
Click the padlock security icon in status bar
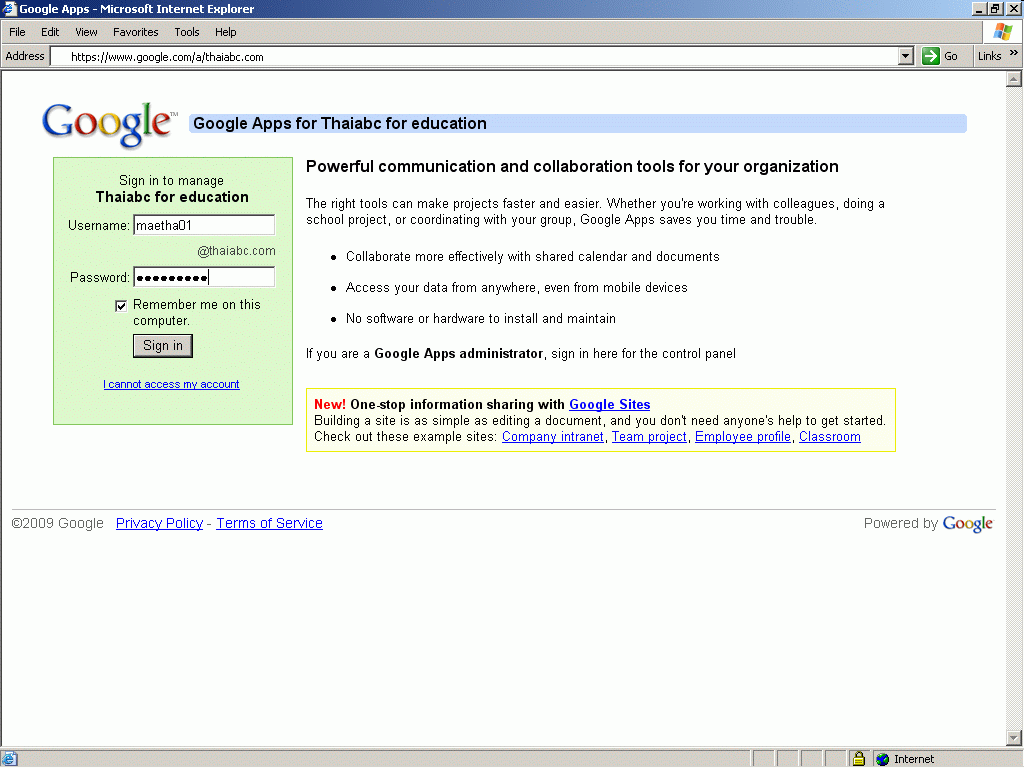click(858, 759)
